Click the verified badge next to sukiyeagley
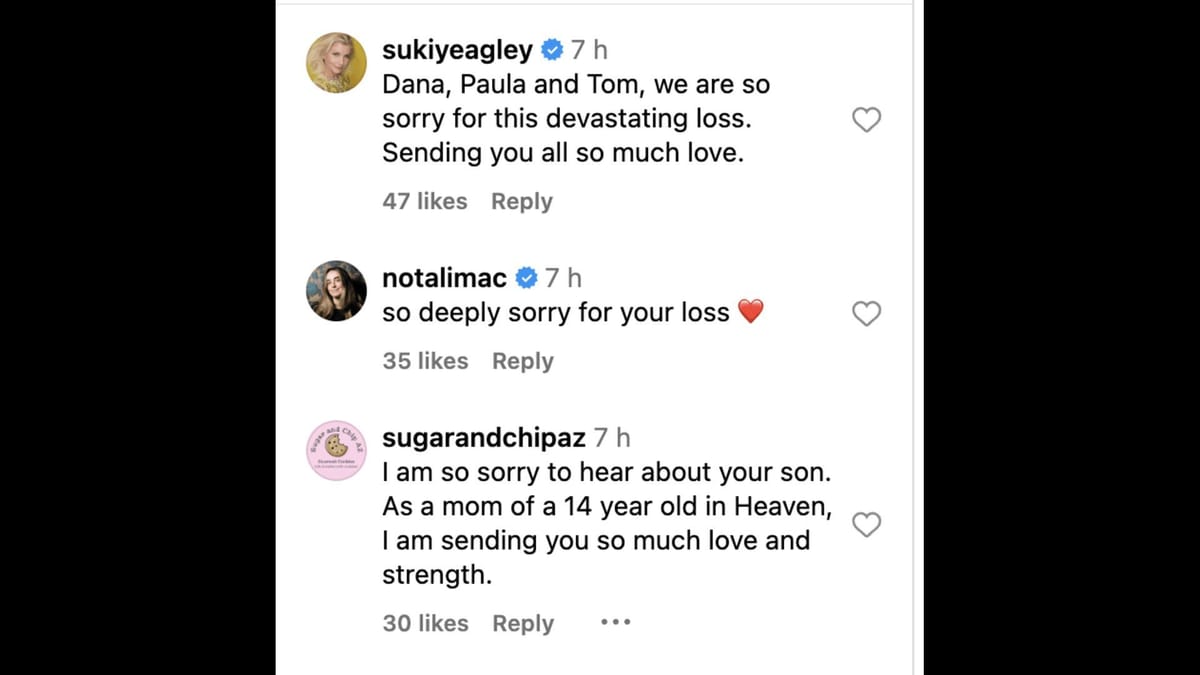Image resolution: width=1200 pixels, height=675 pixels. 551,47
